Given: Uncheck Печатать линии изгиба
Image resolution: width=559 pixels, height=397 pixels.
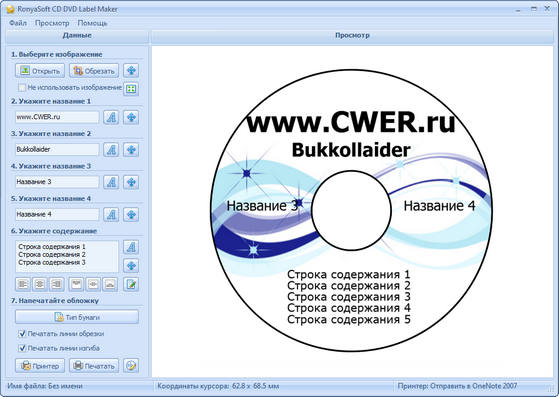Looking at the screenshot, I should [x=22, y=348].
